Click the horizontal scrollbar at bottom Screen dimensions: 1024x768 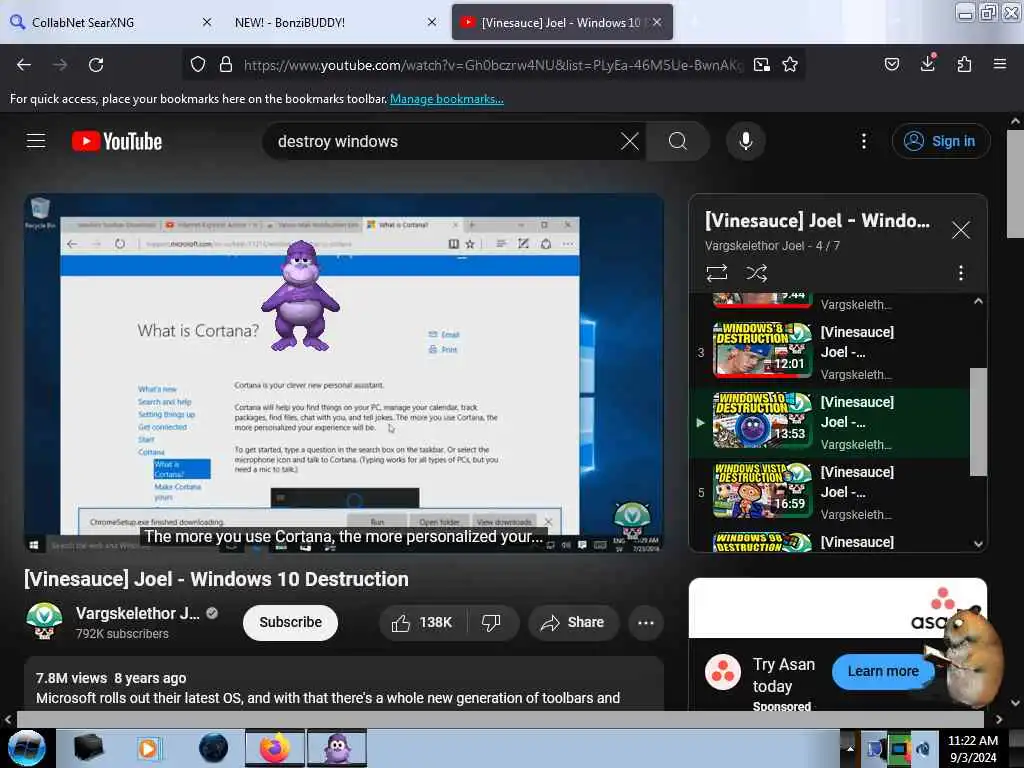pos(500,719)
